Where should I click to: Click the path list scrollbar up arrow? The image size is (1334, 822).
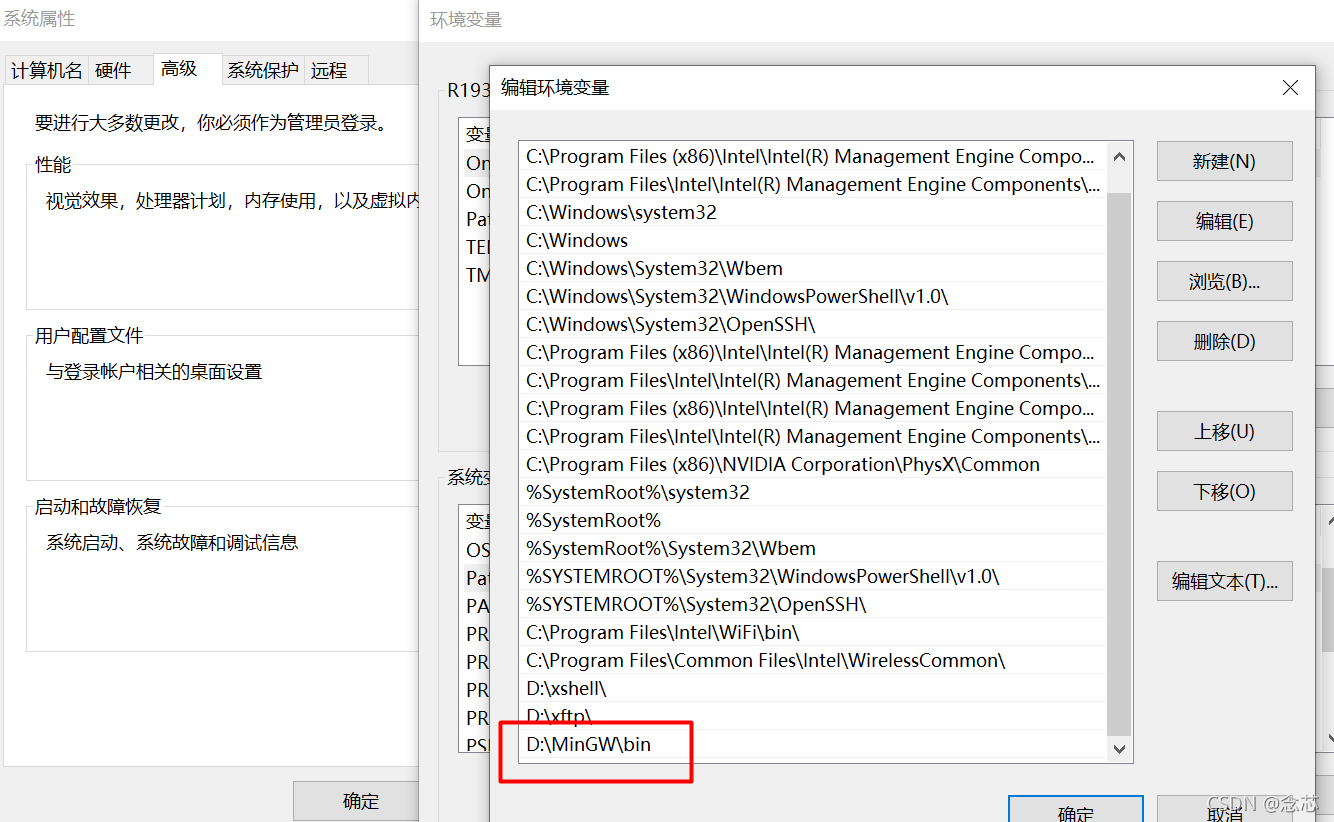(1119, 156)
